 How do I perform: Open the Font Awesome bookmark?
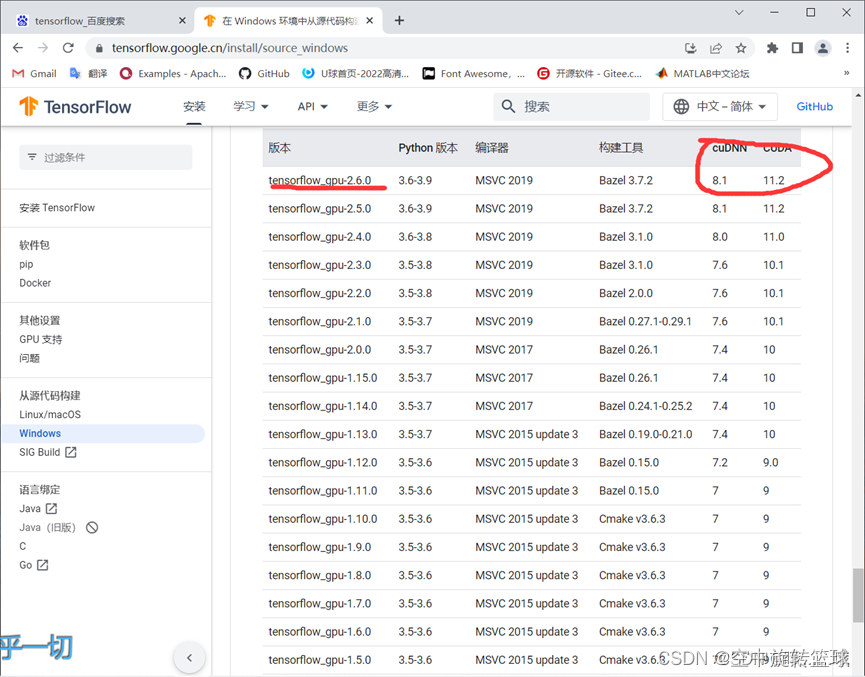[473, 73]
